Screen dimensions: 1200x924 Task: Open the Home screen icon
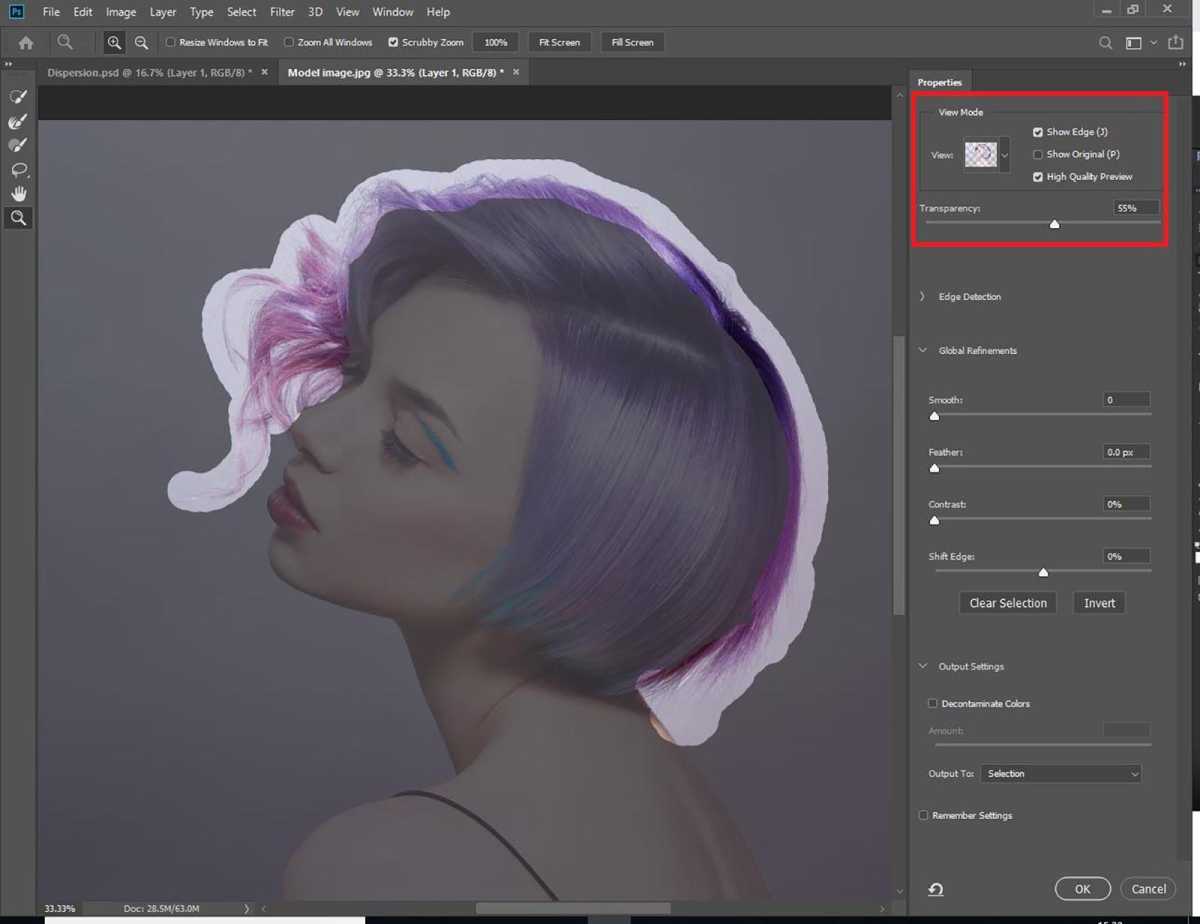25,42
